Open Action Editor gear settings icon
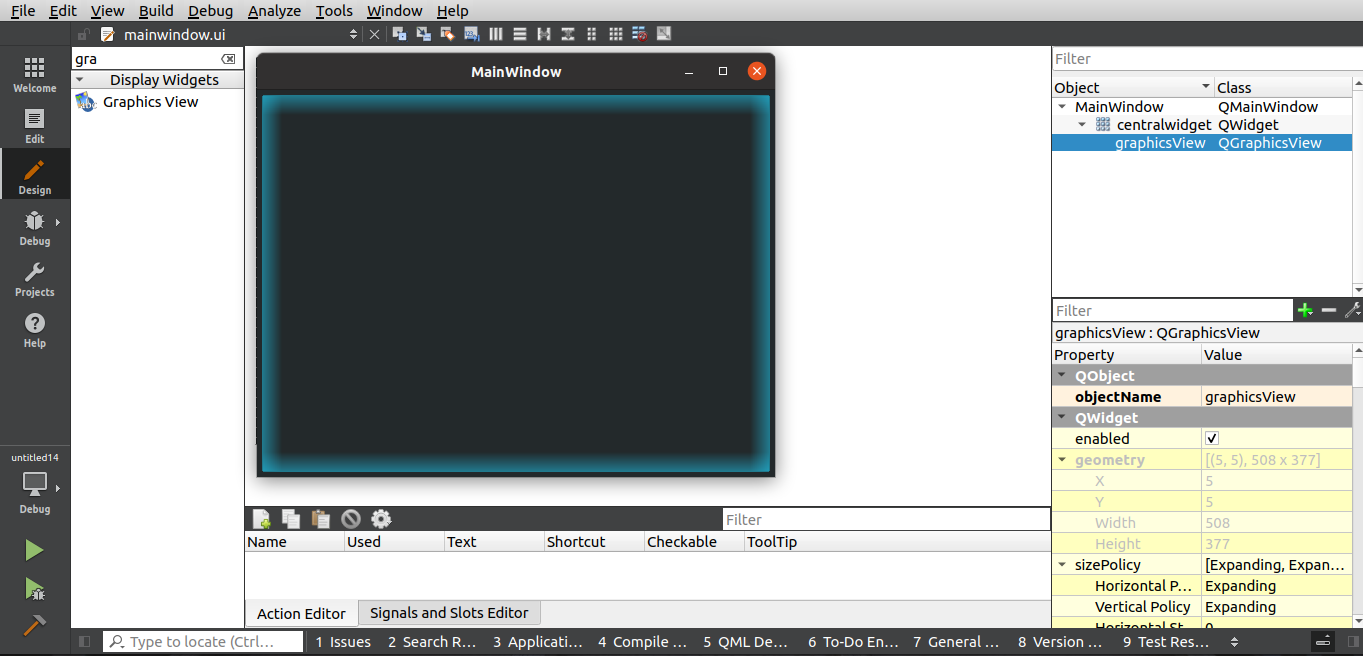Screen dimensions: 1363x656 point(381,519)
